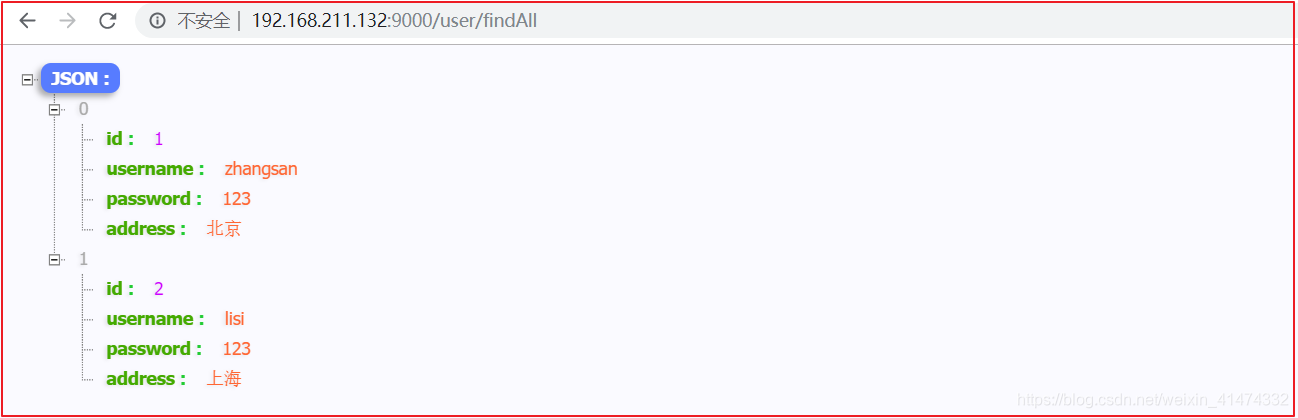1298x418 pixels.
Task: Go back to the previous page
Action: [x=28, y=20]
